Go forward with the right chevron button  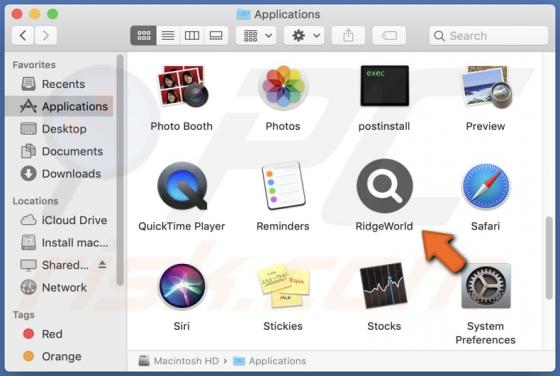click(x=46, y=35)
